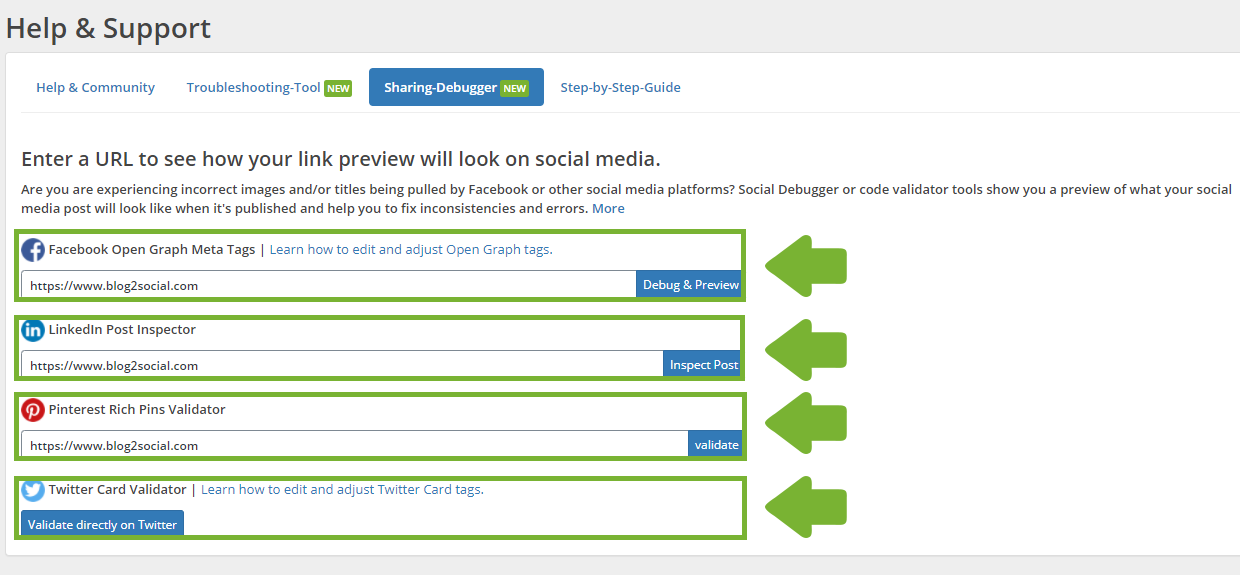Open the Twitter Card tags help link

(x=342, y=489)
